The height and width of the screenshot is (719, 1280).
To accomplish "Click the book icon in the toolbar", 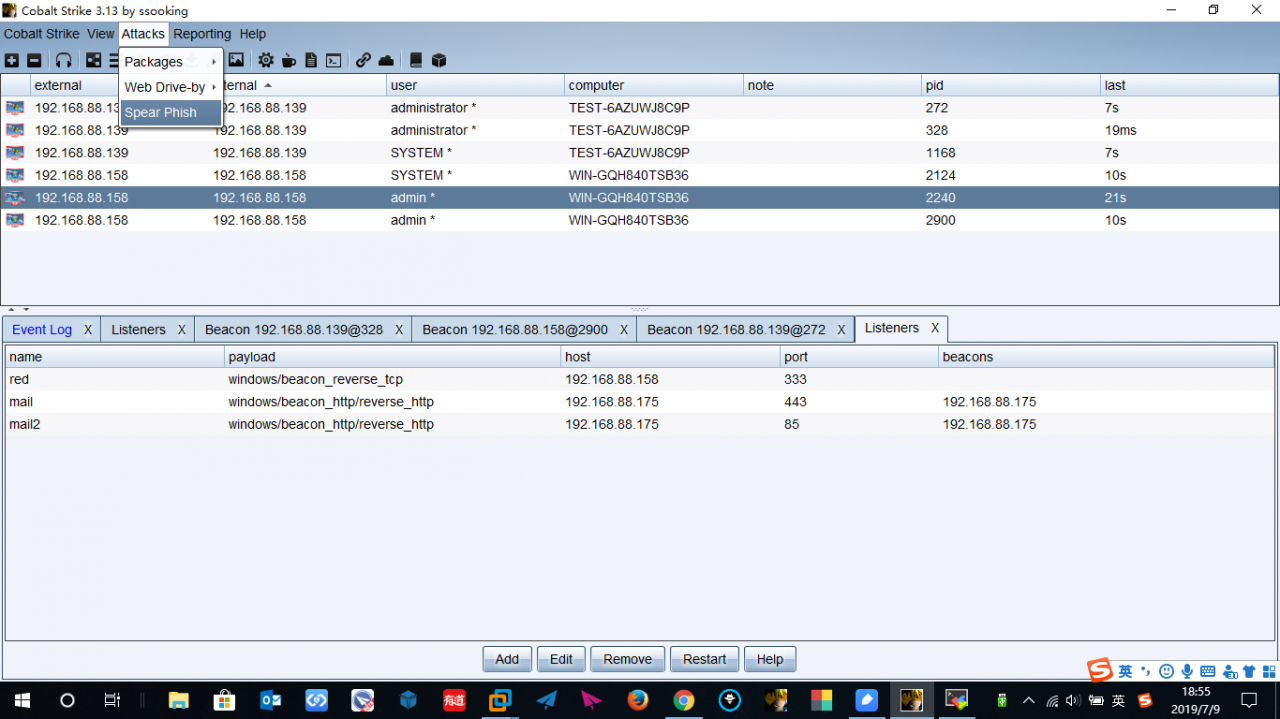I will [416, 61].
